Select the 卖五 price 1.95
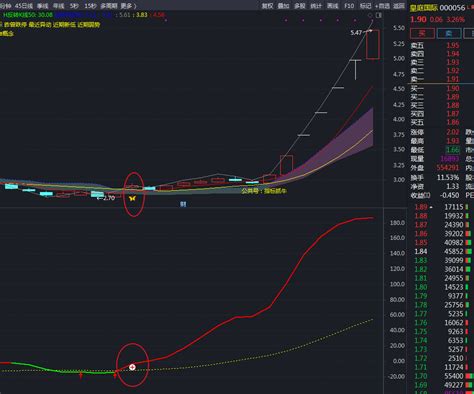474x394 pixels. click(x=453, y=45)
